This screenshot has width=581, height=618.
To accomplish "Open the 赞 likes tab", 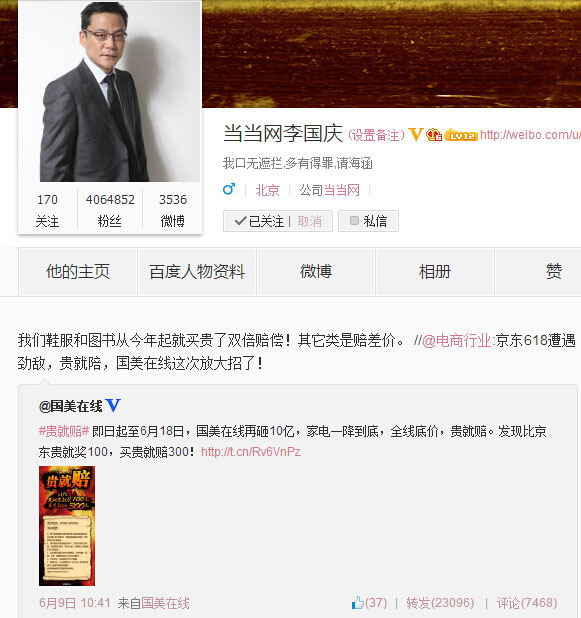I will click(x=553, y=272).
